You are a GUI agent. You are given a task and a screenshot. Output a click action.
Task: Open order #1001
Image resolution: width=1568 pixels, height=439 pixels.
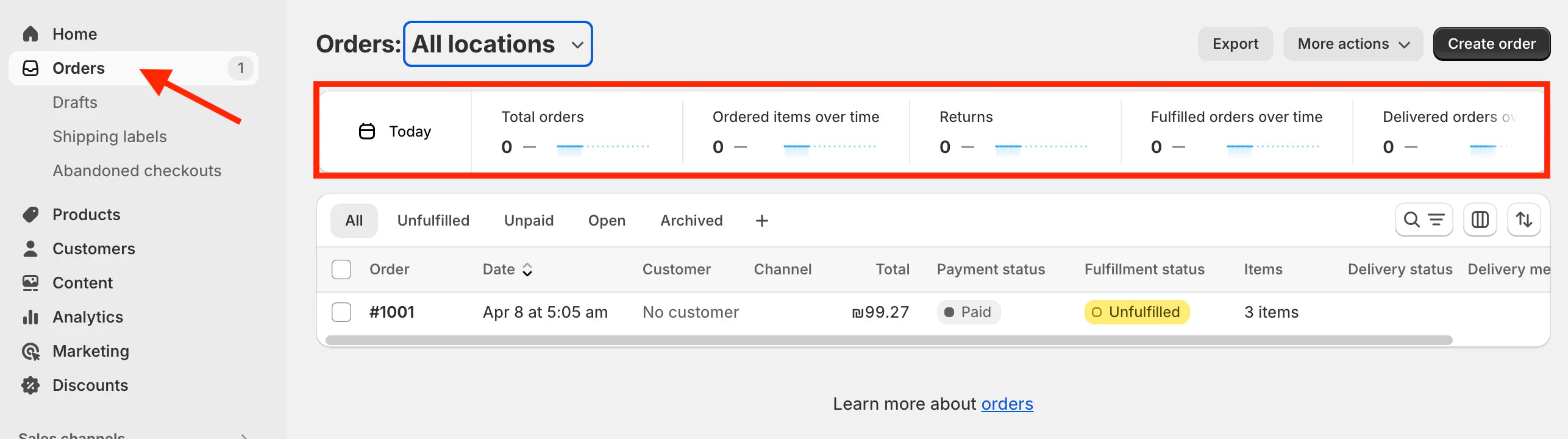coord(392,312)
